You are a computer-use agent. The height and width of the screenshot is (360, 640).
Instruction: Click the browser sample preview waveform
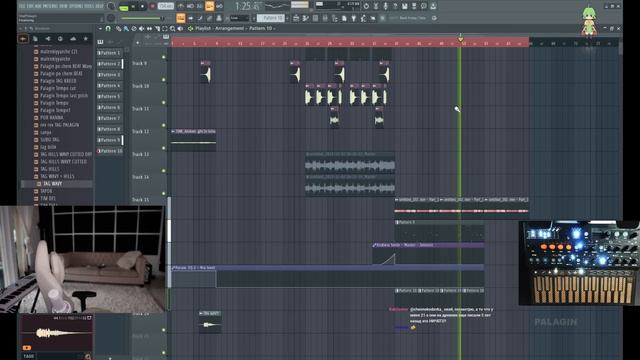(x=57, y=333)
